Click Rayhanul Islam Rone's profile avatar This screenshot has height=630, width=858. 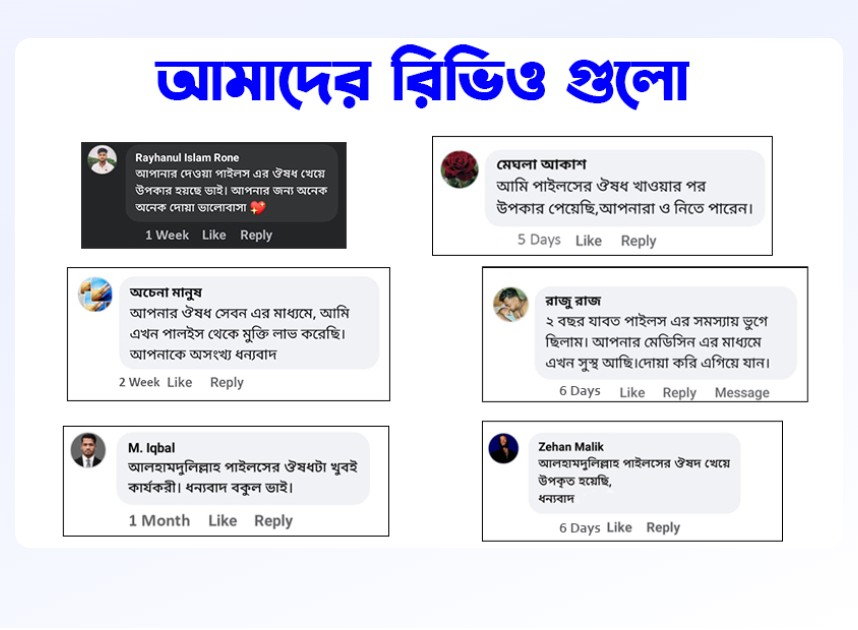(x=102, y=160)
